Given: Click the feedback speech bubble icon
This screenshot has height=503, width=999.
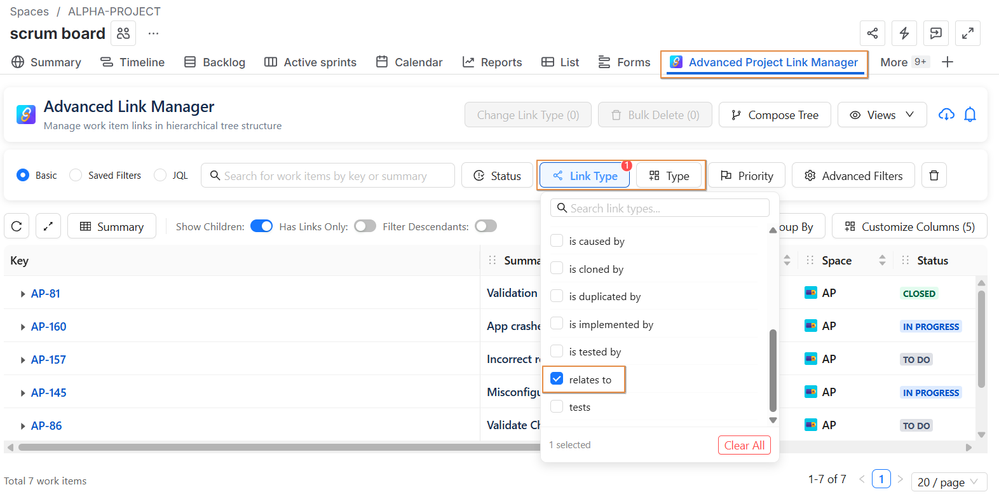Looking at the screenshot, I should pyautogui.click(x=936, y=33).
